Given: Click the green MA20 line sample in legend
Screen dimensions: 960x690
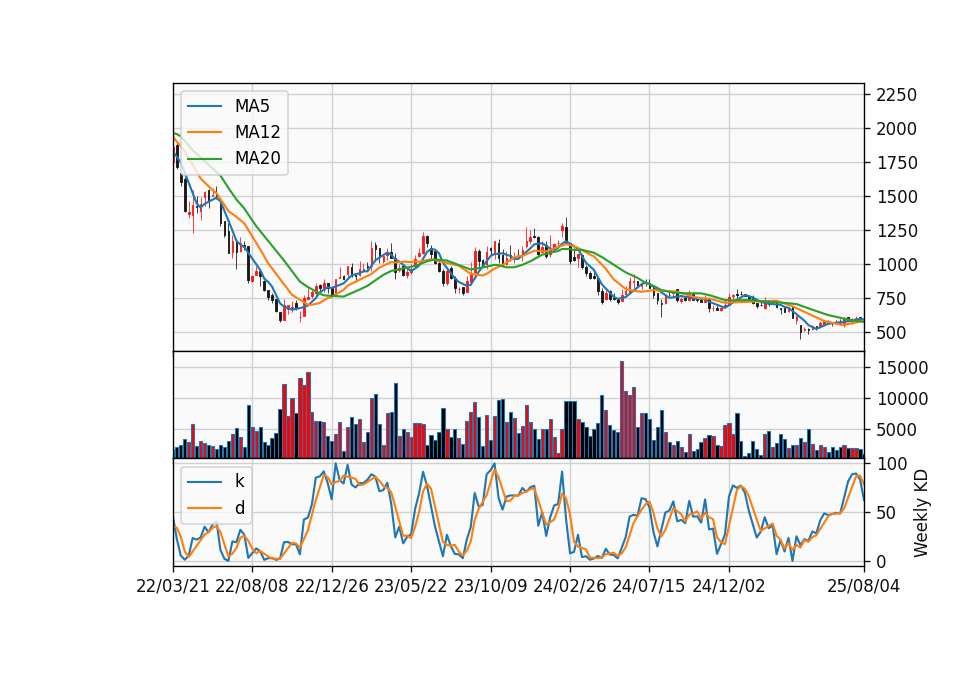Looking at the screenshot, I should pyautogui.click(x=204, y=159).
